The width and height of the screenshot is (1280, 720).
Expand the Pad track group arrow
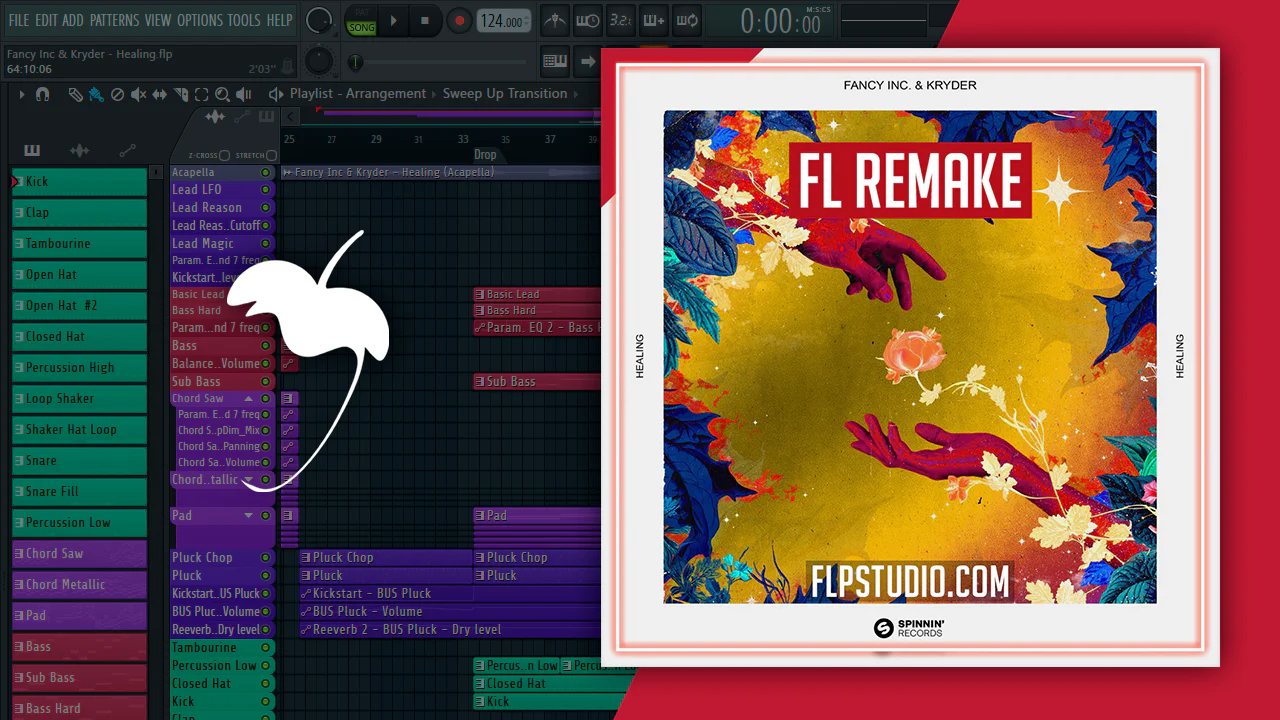pos(249,516)
